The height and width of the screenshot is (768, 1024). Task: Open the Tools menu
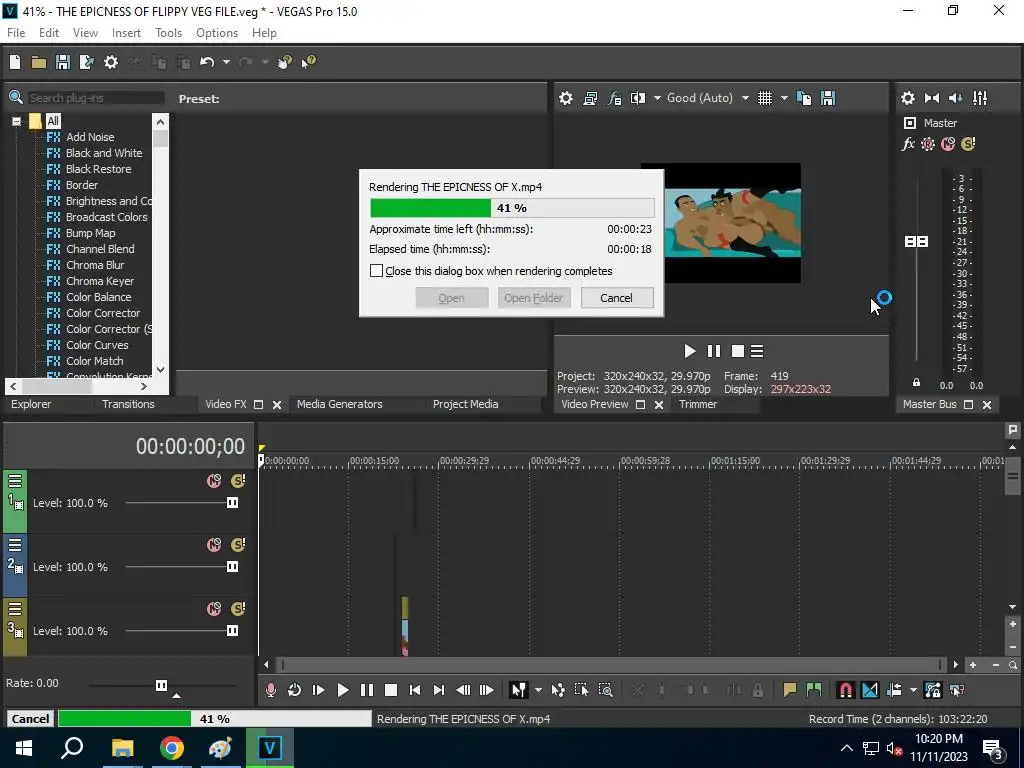168,33
